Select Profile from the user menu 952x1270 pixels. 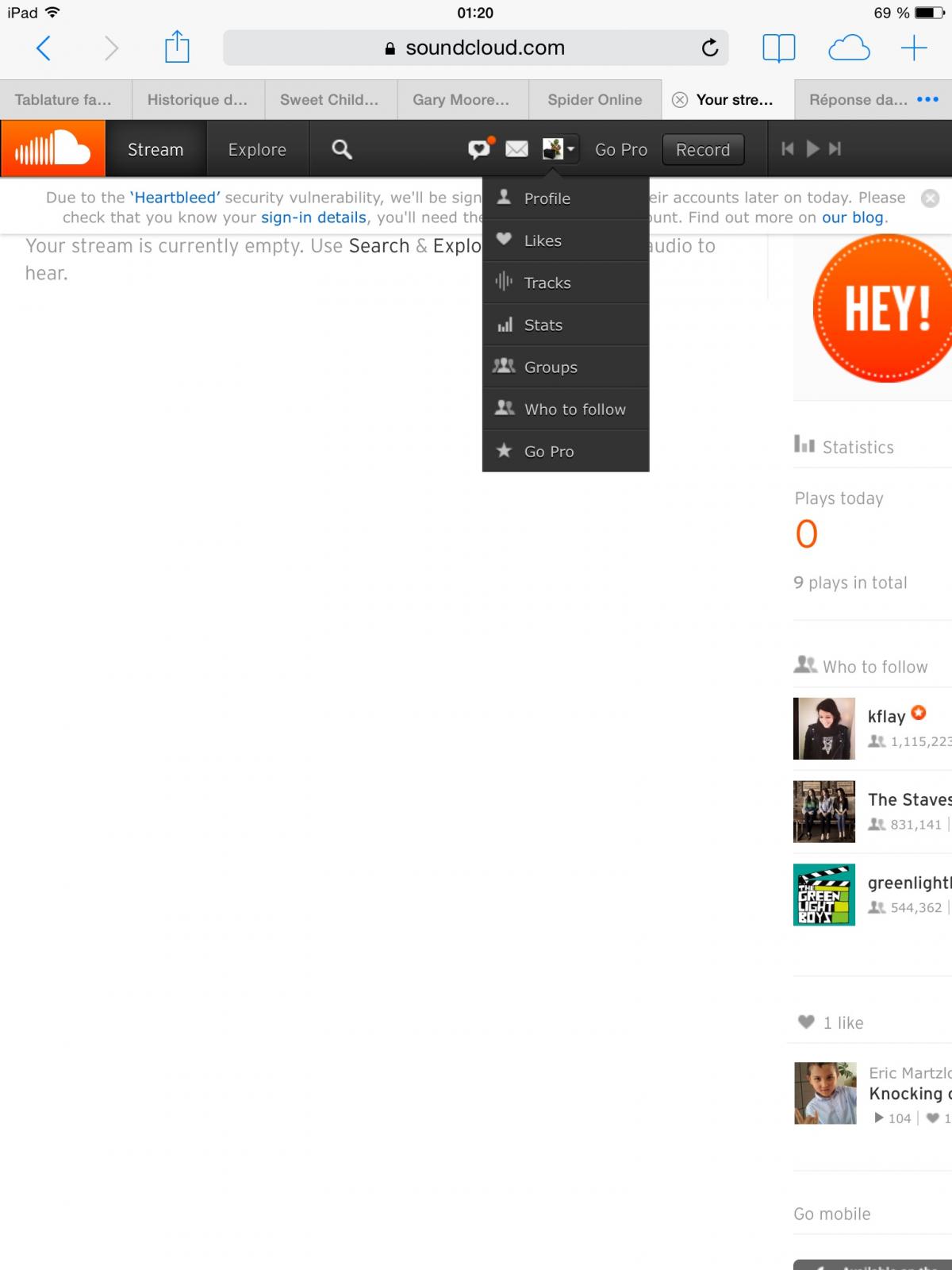(x=566, y=198)
